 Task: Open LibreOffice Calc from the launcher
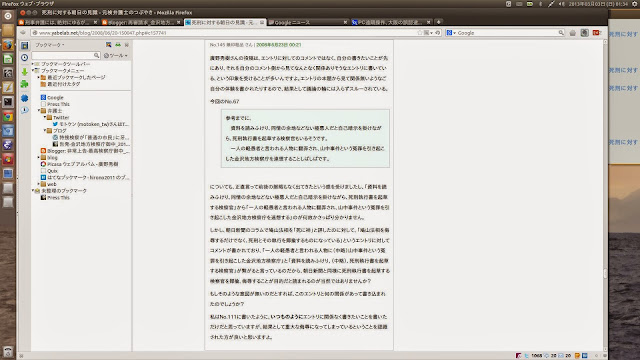[8, 59]
